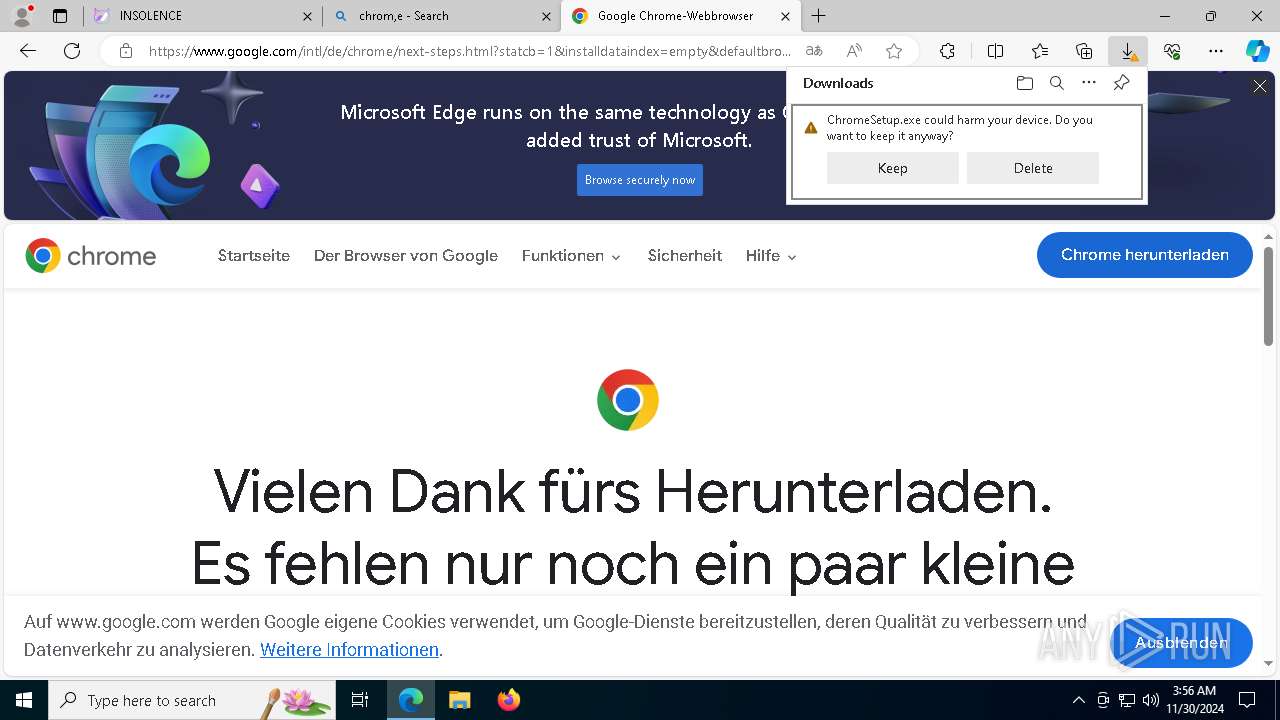Close the chrom,e - Search tab

546,16
